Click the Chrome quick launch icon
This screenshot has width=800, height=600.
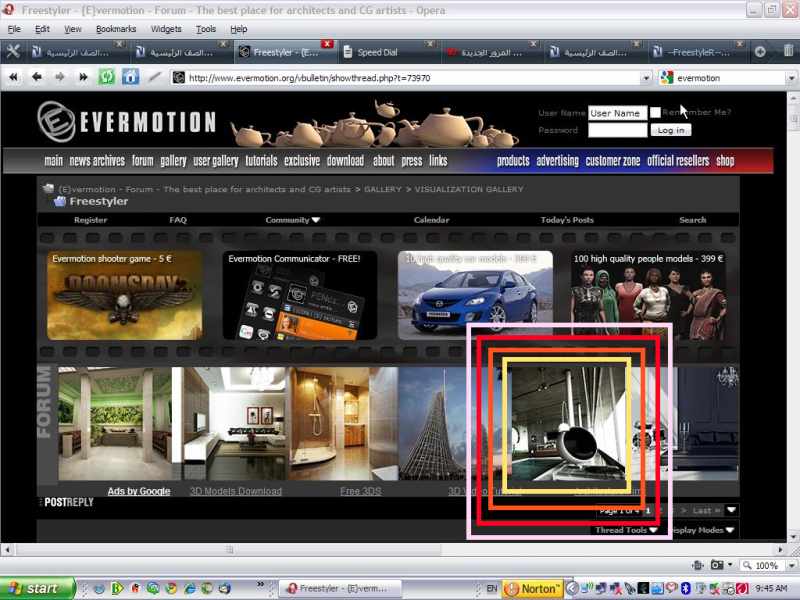pyautogui.click(x=171, y=588)
